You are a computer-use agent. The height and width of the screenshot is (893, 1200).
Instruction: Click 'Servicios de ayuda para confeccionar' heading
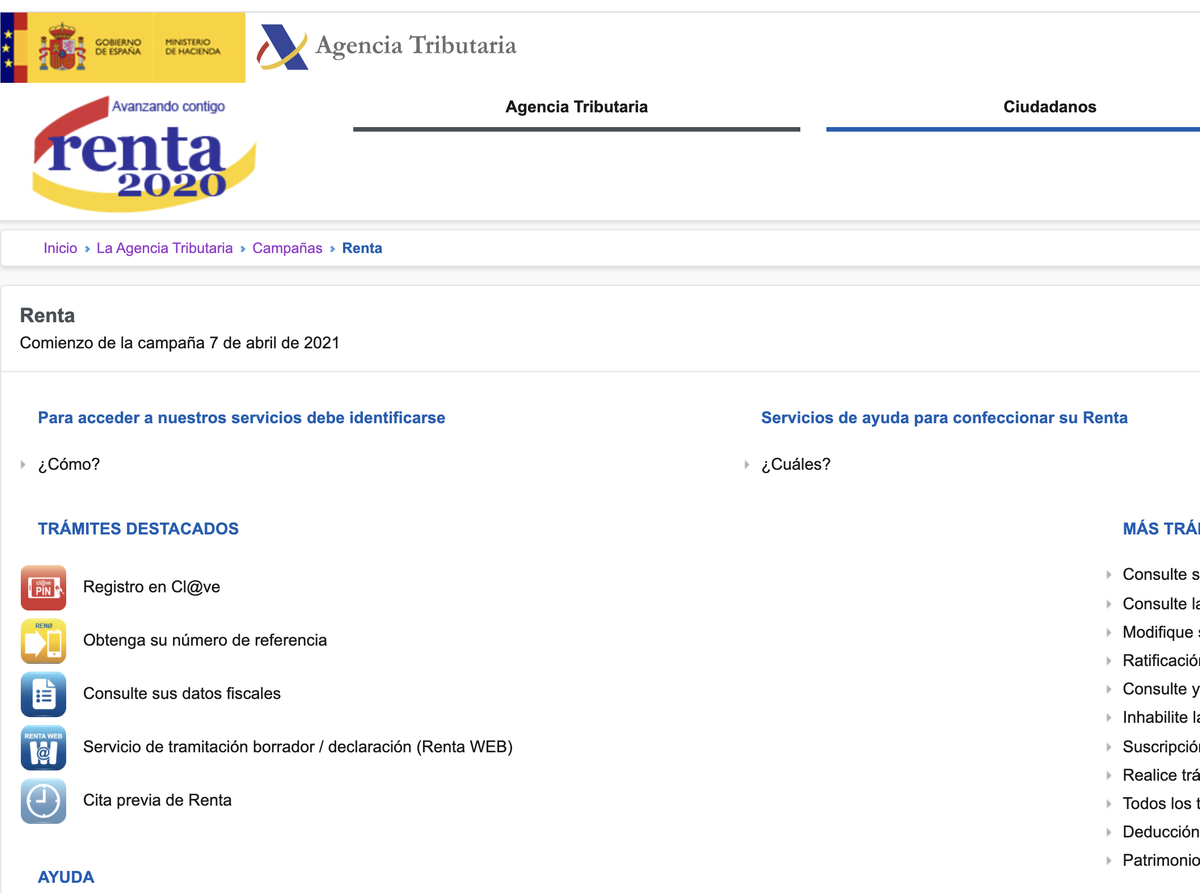[x=944, y=418]
